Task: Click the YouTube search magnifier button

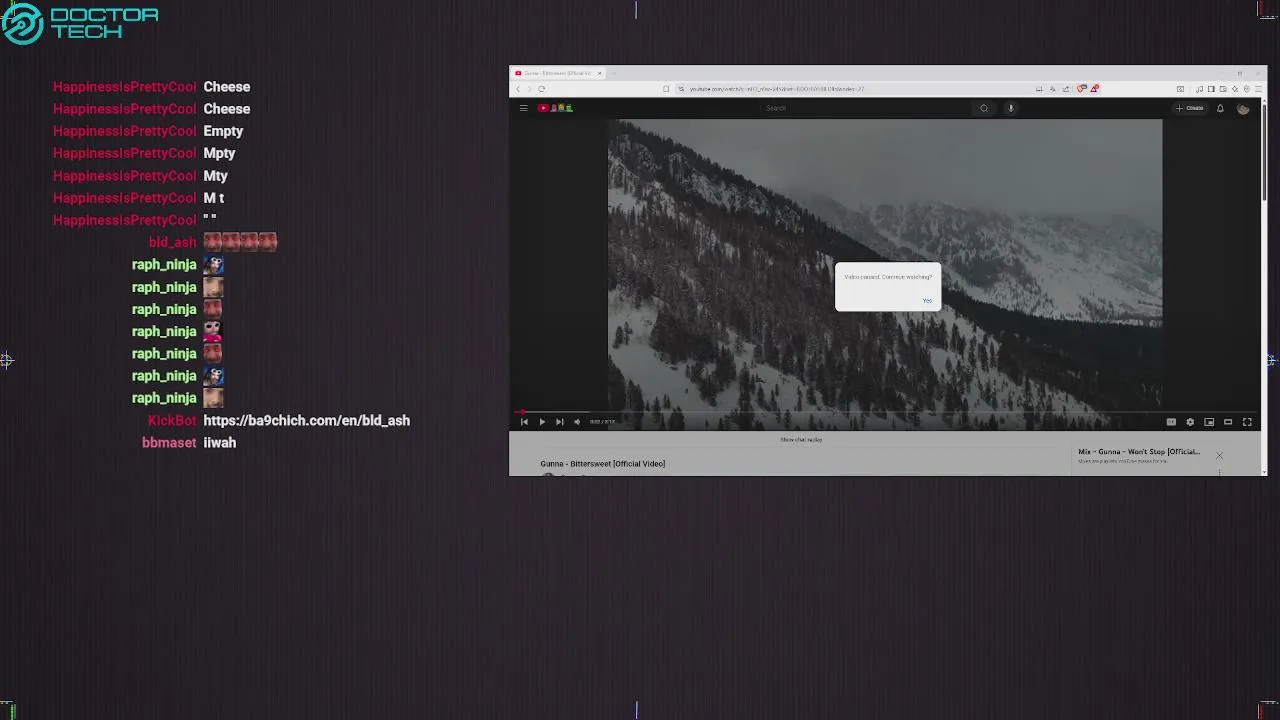Action: tap(984, 108)
